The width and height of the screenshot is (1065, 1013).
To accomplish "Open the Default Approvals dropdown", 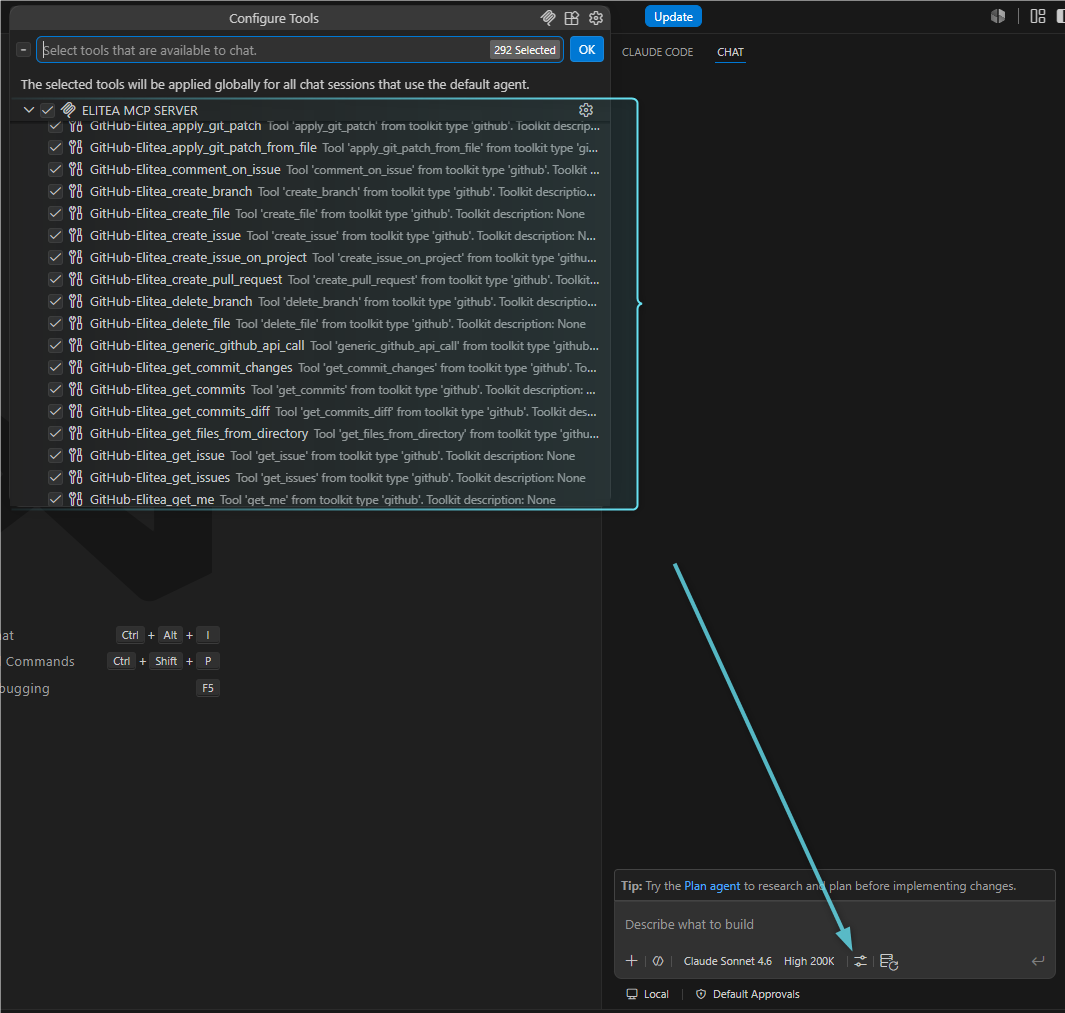I will pos(748,994).
